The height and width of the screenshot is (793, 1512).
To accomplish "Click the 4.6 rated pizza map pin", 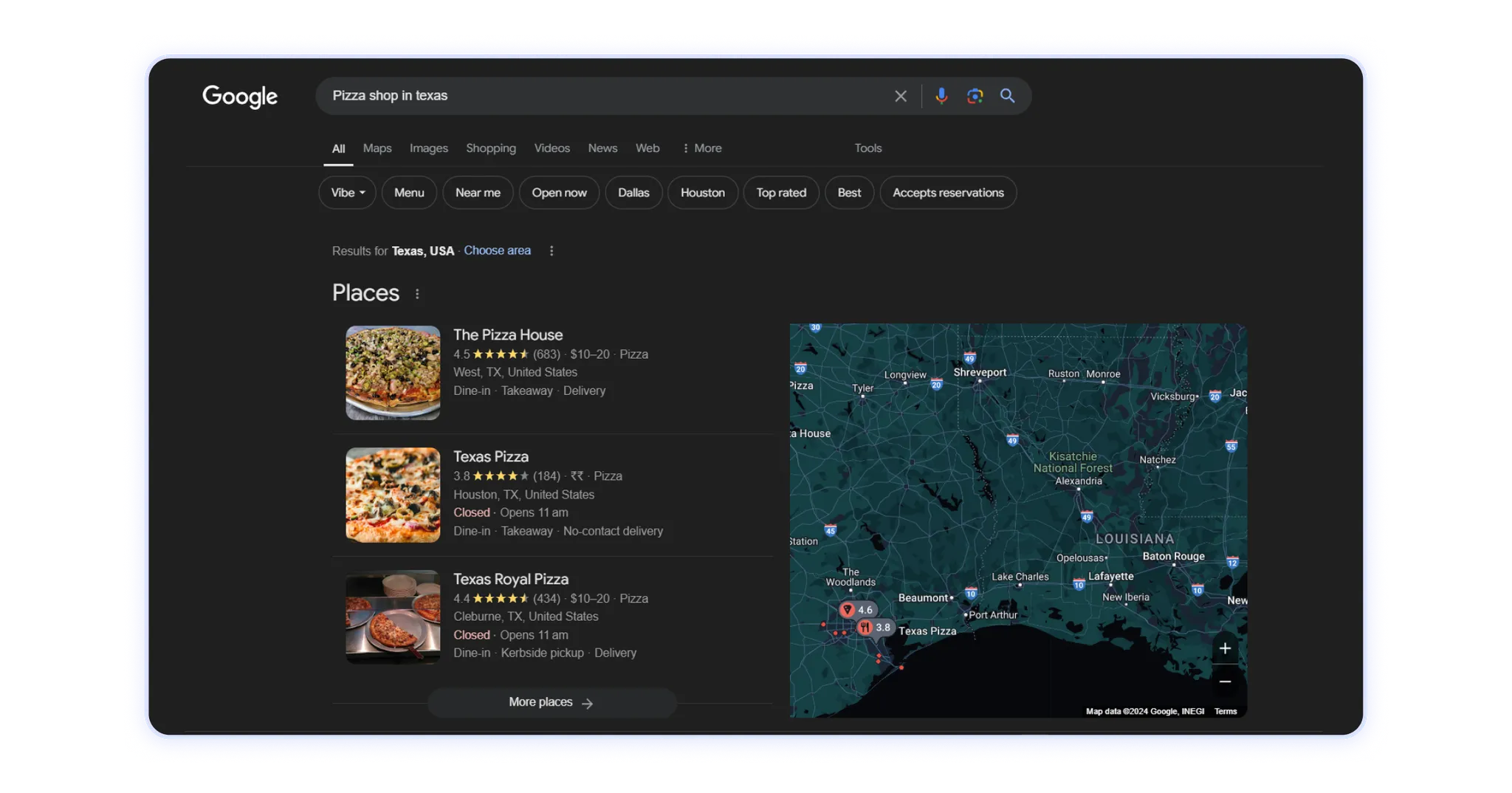I will click(848, 609).
